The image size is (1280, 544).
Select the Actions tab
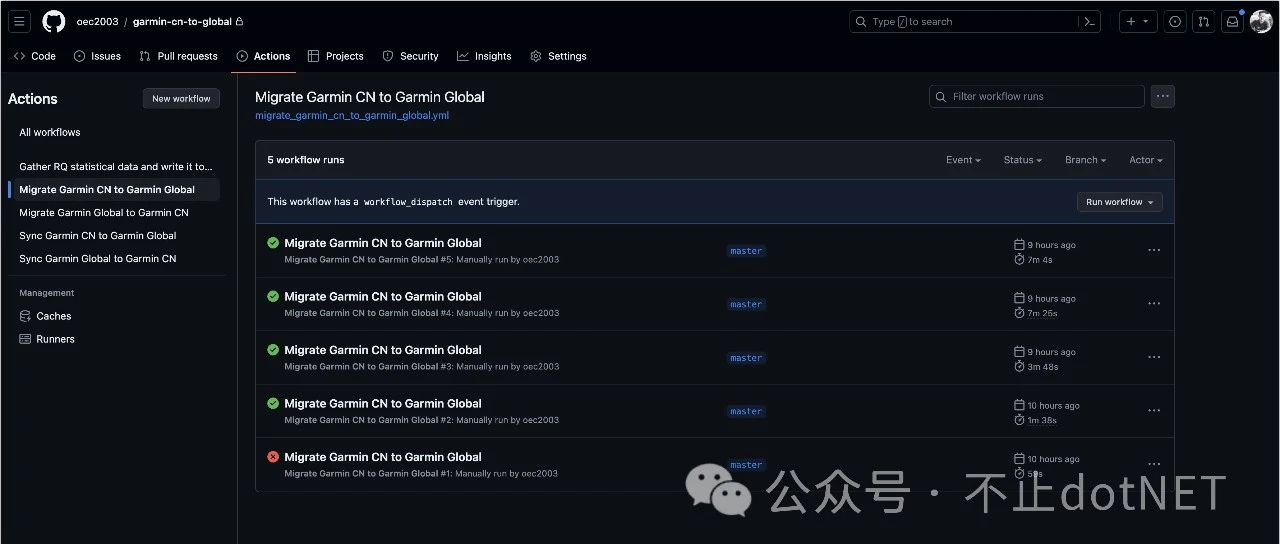(264, 56)
